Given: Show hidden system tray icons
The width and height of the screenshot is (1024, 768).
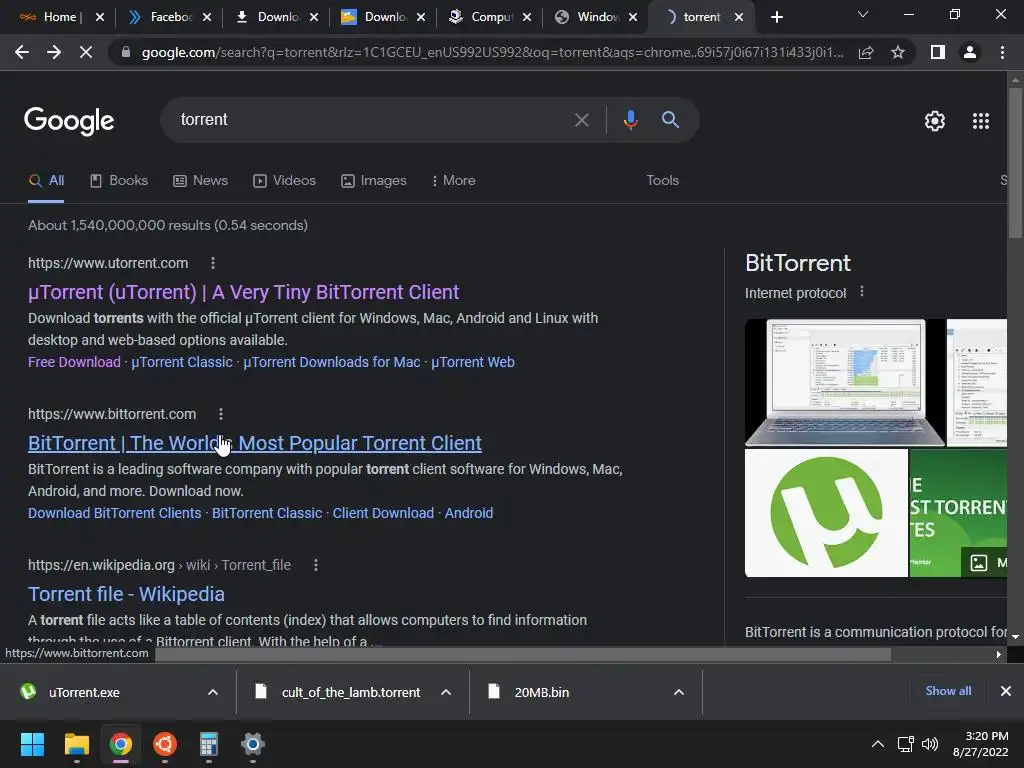Looking at the screenshot, I should (878, 744).
